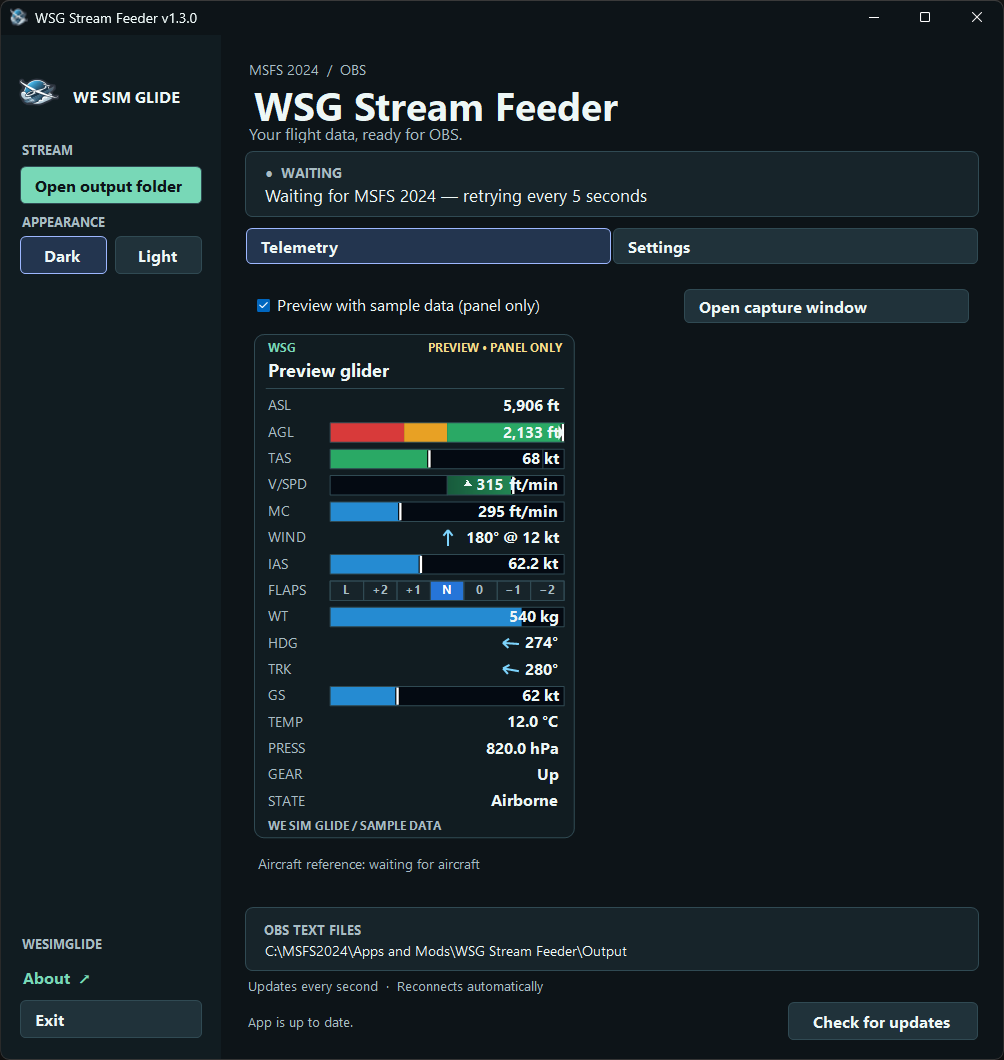Click the GEAR value Up

coord(548,775)
